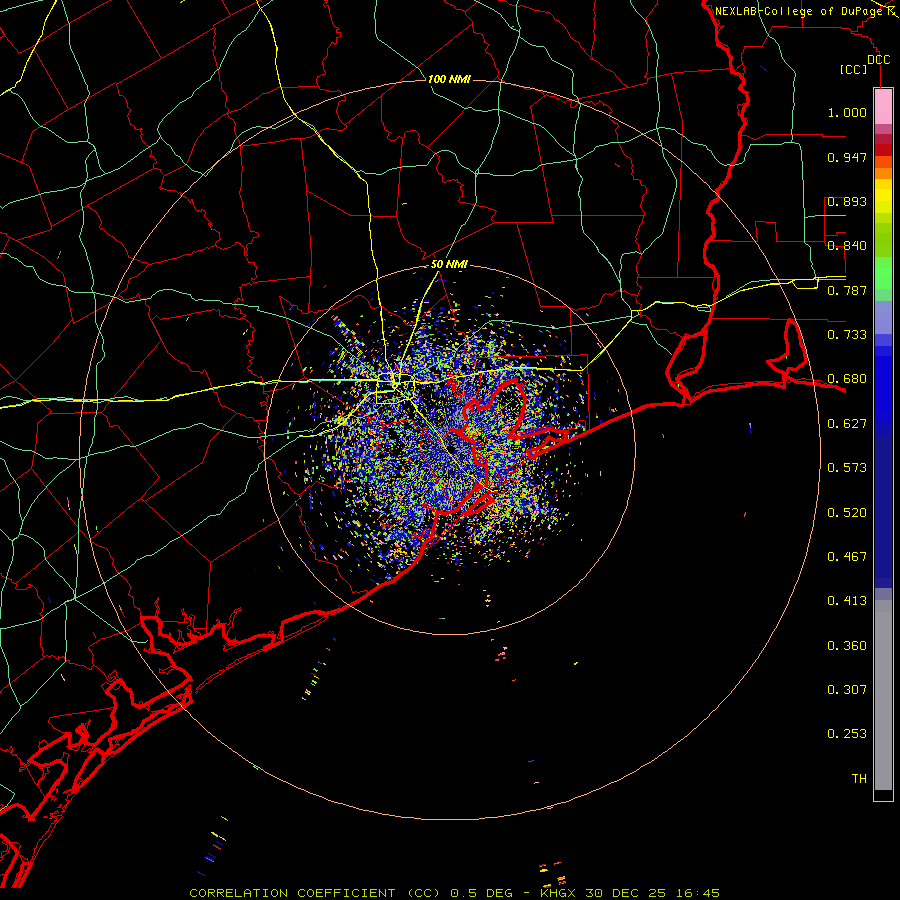The height and width of the screenshot is (900, 900).
Task: Click the red segment of the color bar
Action: 883,149
